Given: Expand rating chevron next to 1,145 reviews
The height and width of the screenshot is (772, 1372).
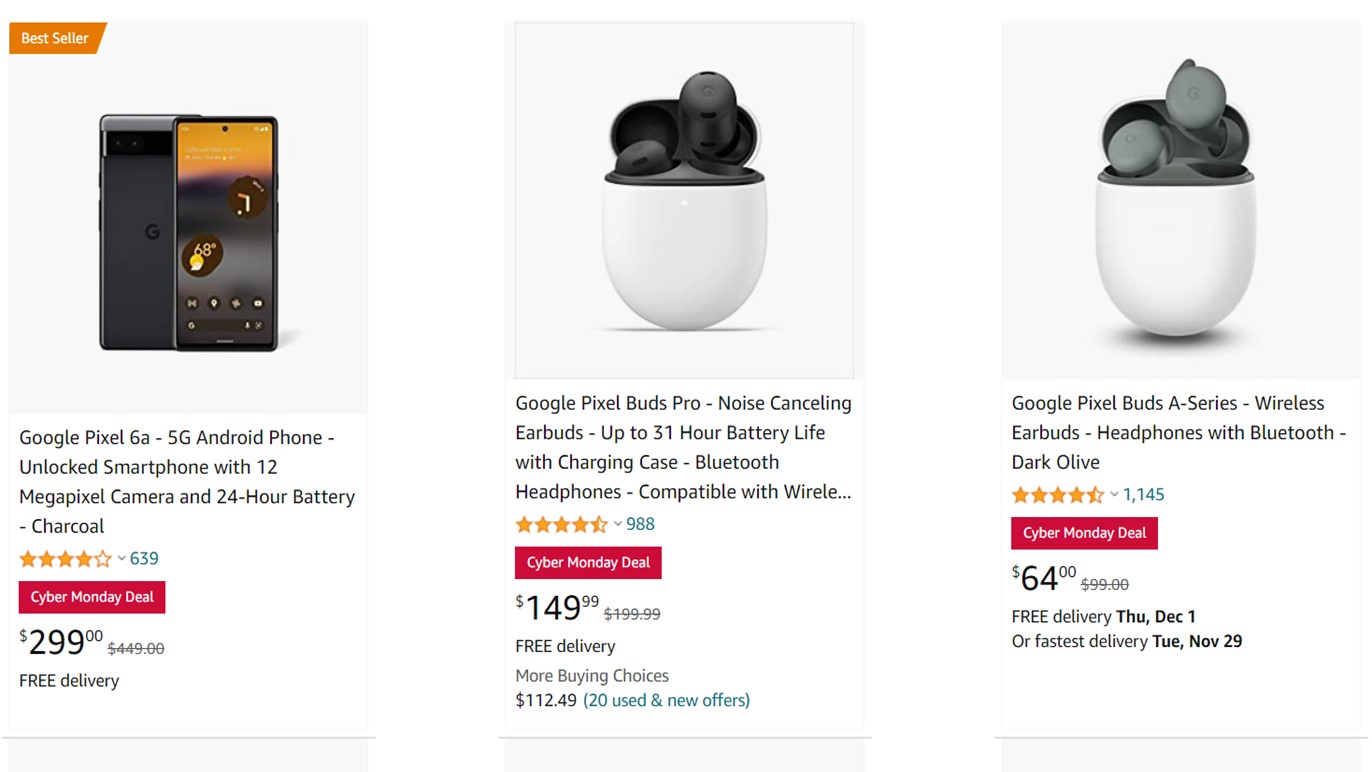Looking at the screenshot, I should tap(1114, 495).
